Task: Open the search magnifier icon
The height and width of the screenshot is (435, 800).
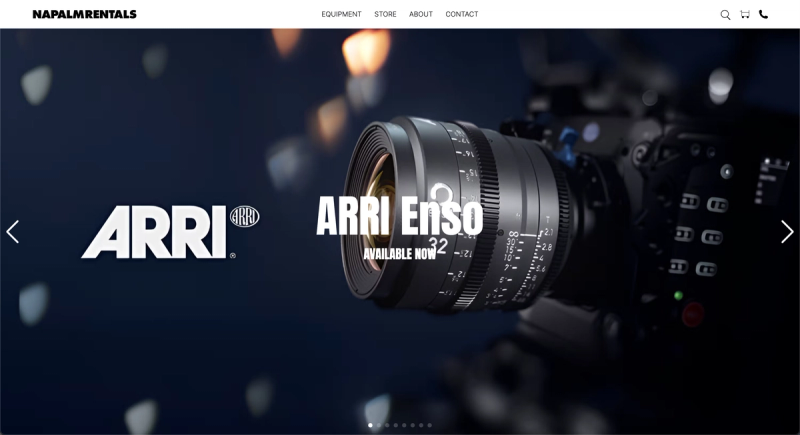Action: coord(725,15)
